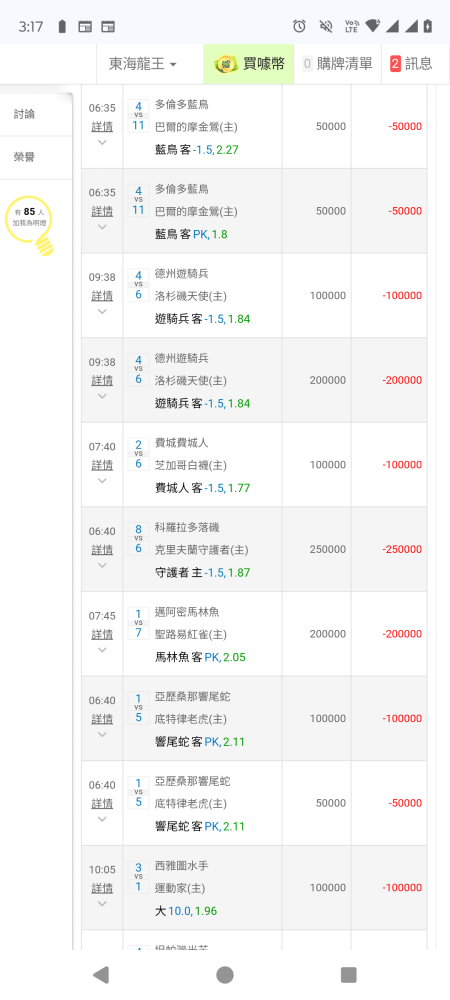This screenshot has height=1000, width=450.
Task: Expand the chevron under 09:38 Rangers 100000 row
Action: (102, 312)
